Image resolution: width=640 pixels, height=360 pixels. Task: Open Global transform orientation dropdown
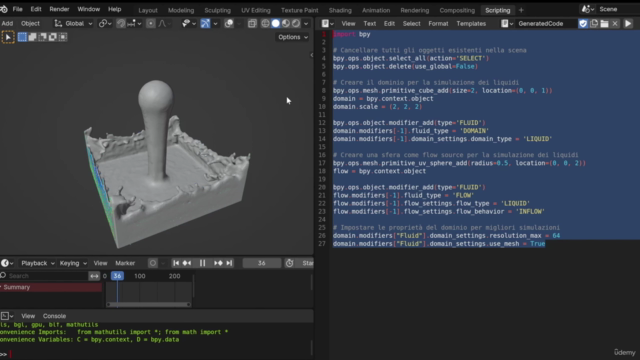[74, 24]
